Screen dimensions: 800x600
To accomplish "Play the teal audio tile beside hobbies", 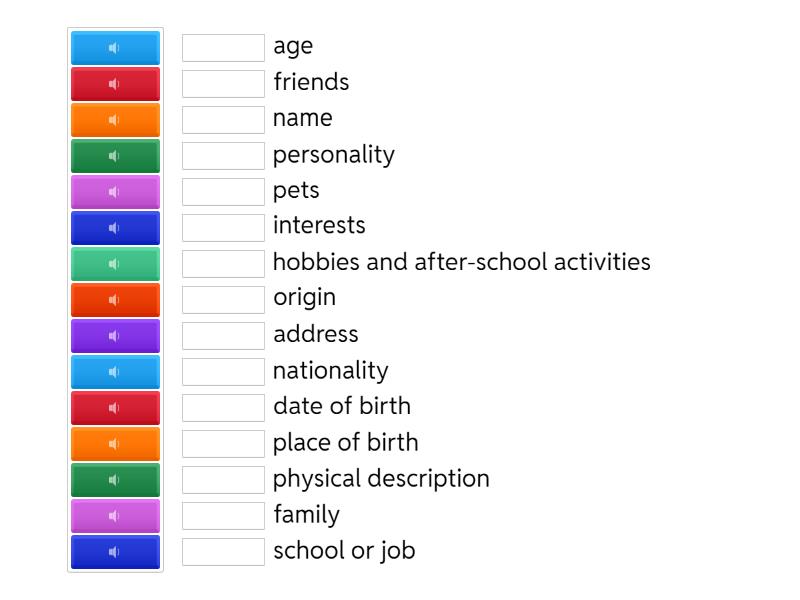I will coord(115,264).
